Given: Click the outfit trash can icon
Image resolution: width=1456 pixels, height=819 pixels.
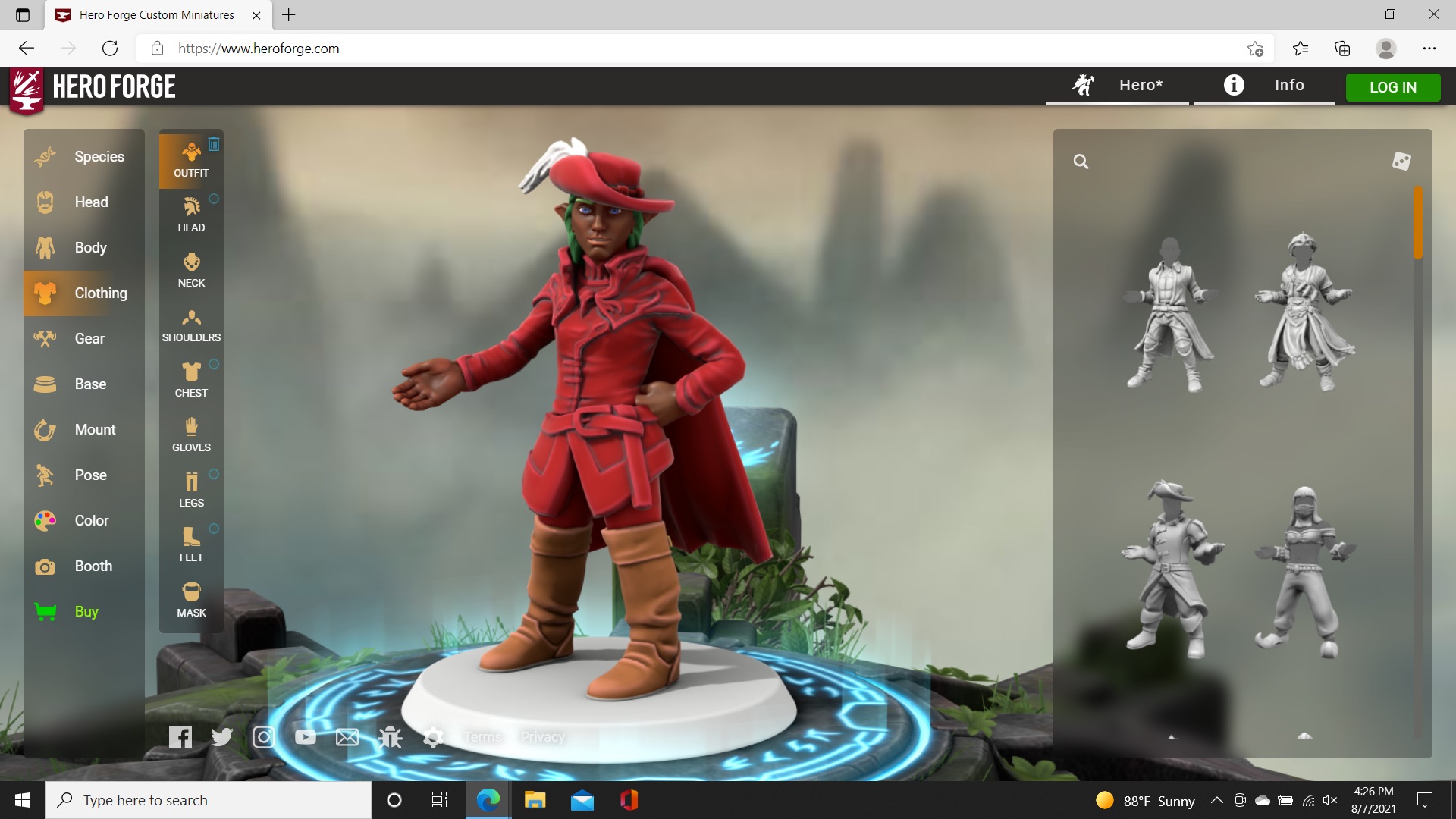Looking at the screenshot, I should tap(214, 143).
